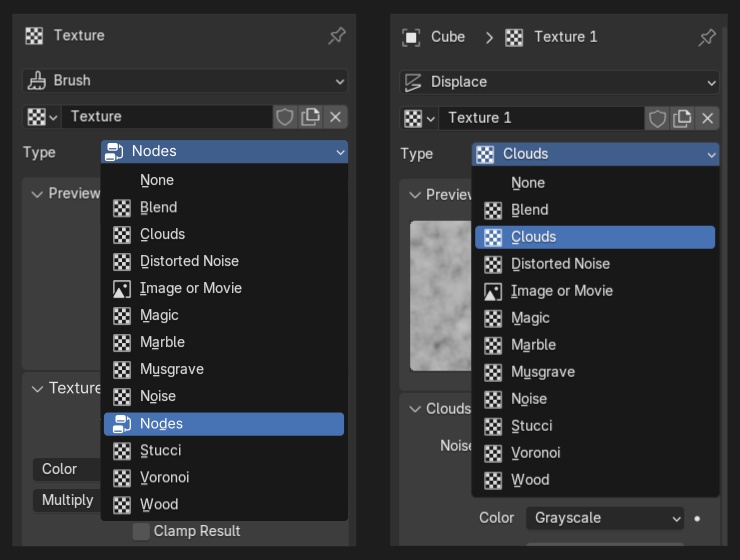Select Musgrave in left Type list
Screen dimensions: 740x560
click(224, 369)
